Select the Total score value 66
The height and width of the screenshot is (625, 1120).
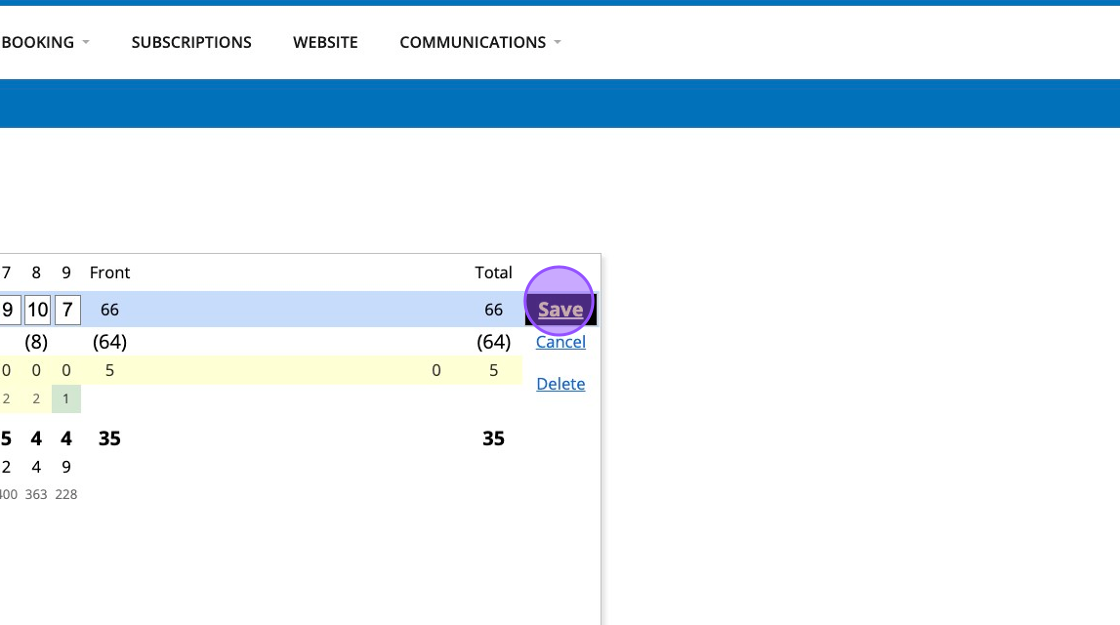pos(494,310)
